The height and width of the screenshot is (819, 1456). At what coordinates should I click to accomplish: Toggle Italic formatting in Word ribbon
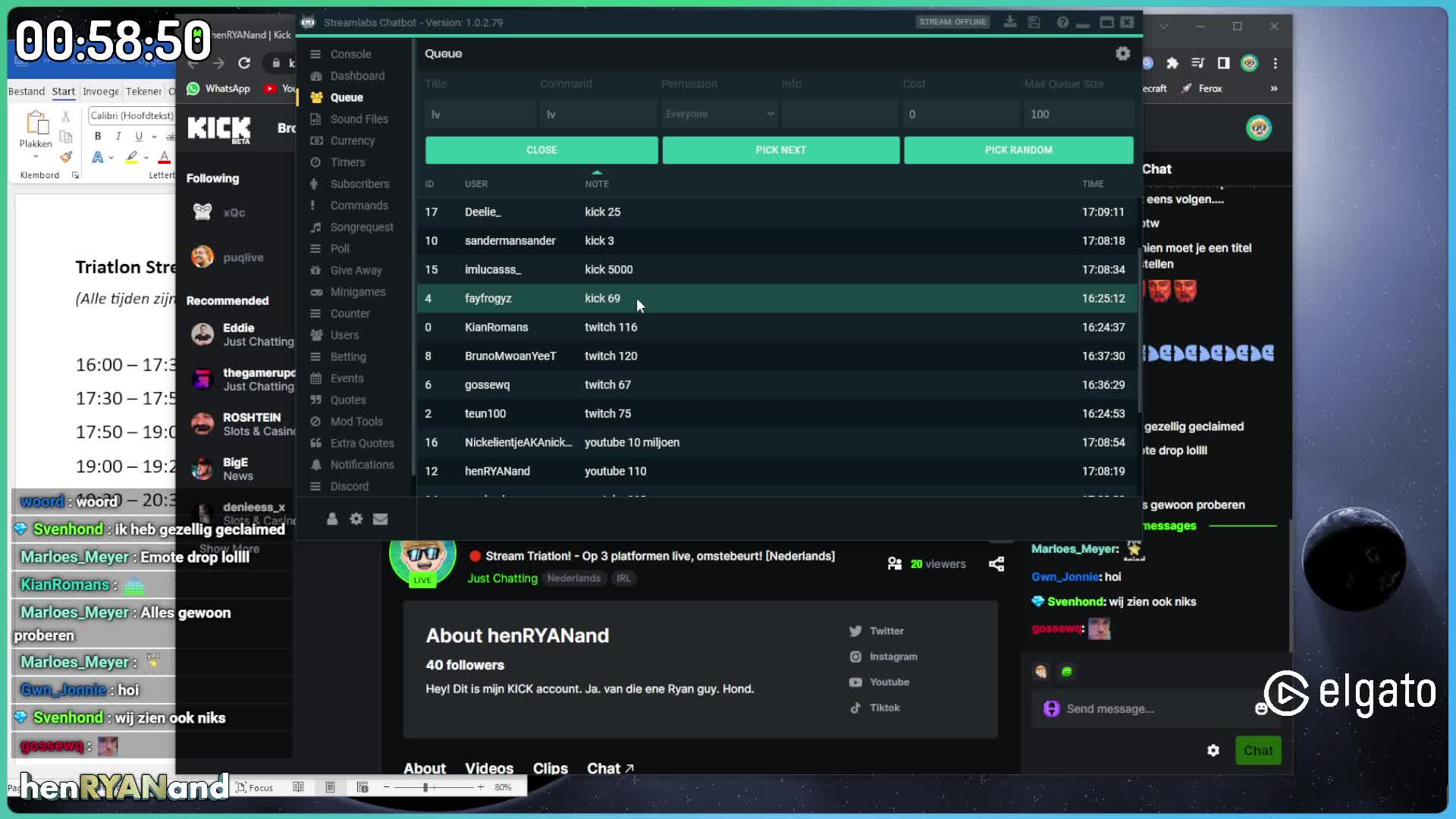[118, 136]
